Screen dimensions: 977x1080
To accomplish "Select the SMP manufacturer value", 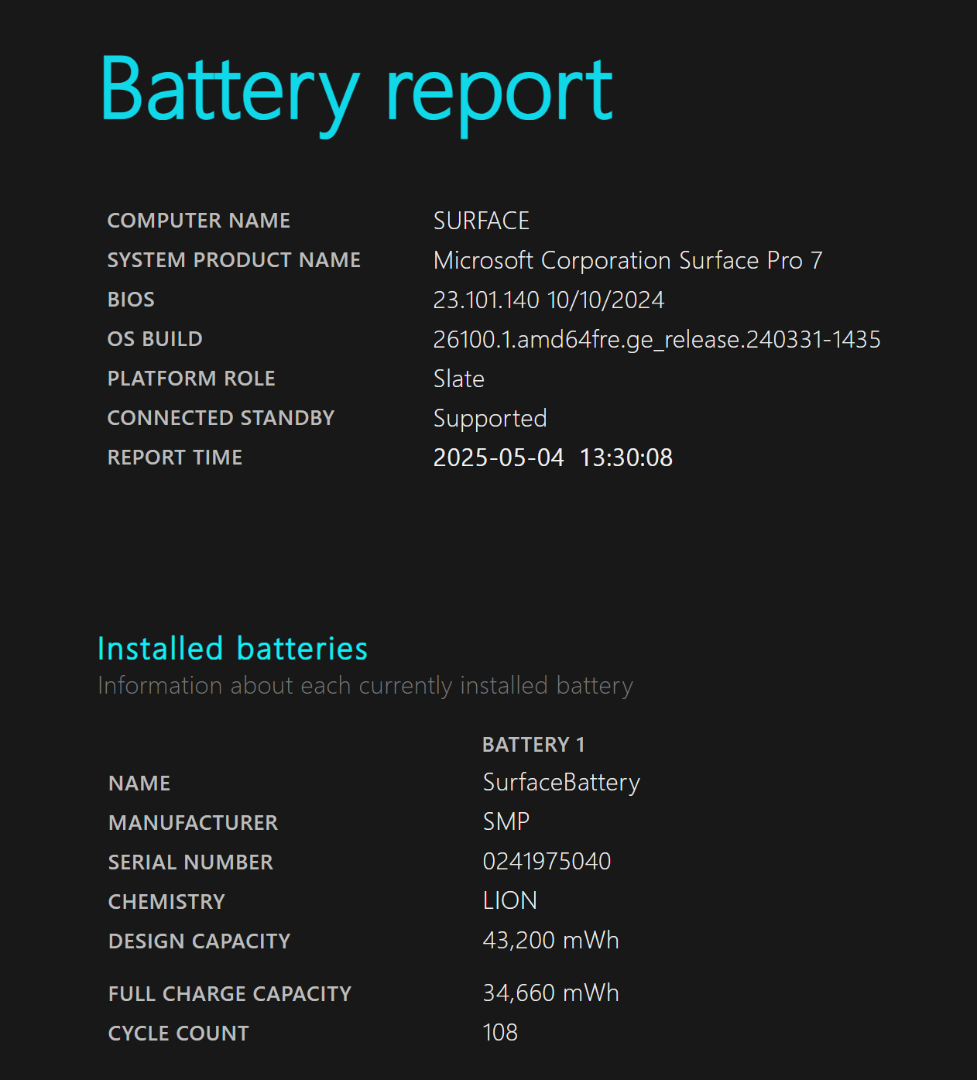I will pyautogui.click(x=506, y=822).
